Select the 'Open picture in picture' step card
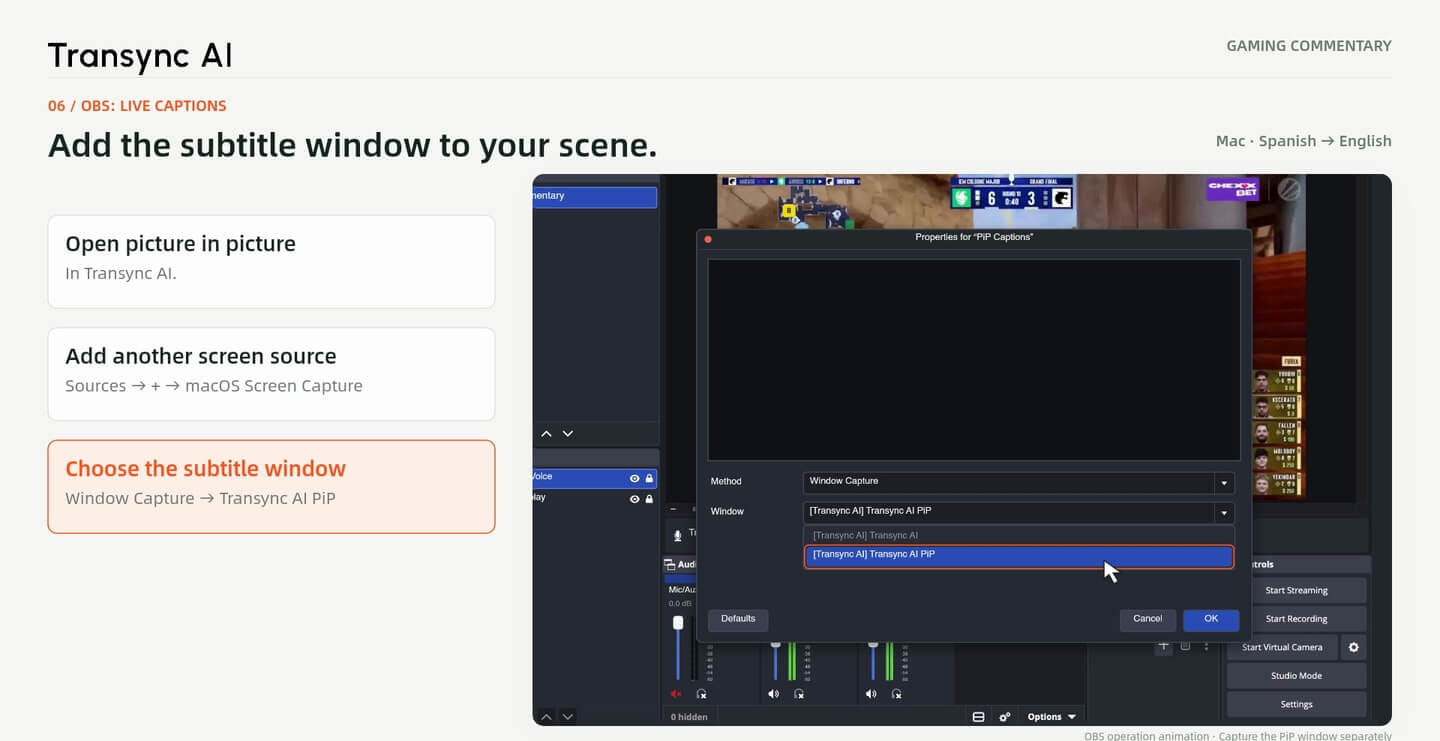 (x=271, y=262)
